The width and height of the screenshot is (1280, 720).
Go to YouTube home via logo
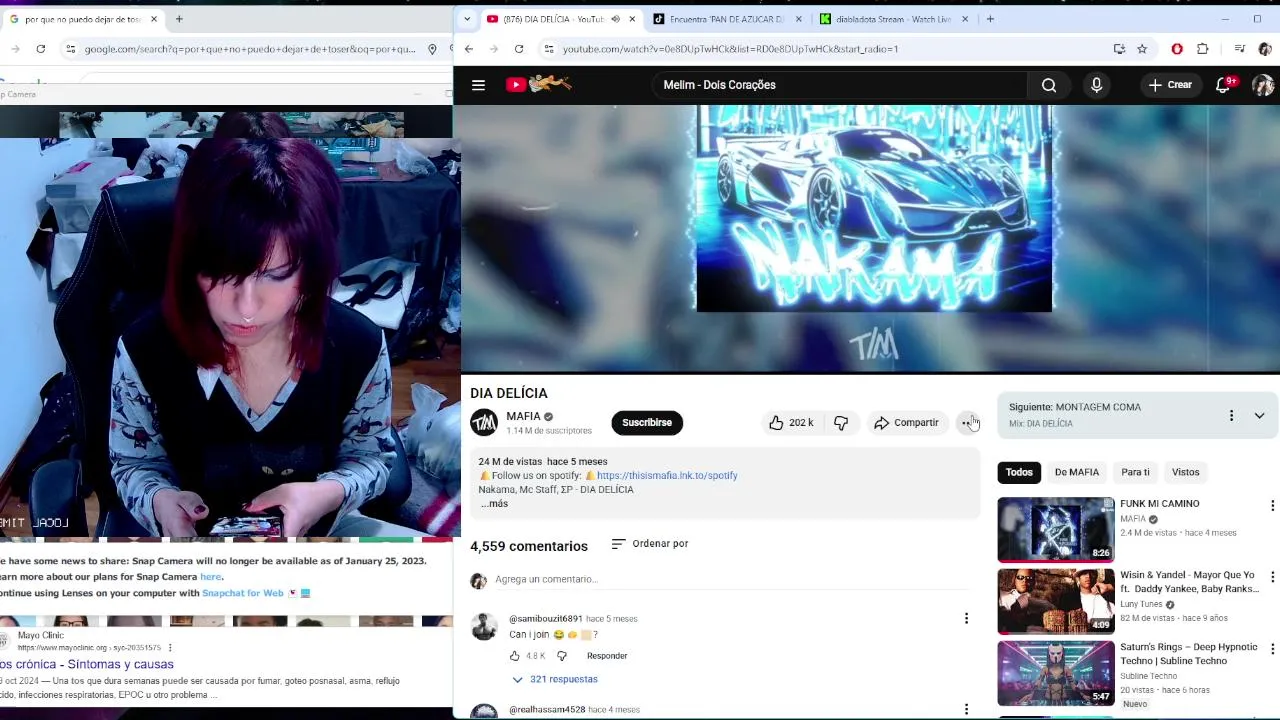(x=538, y=85)
